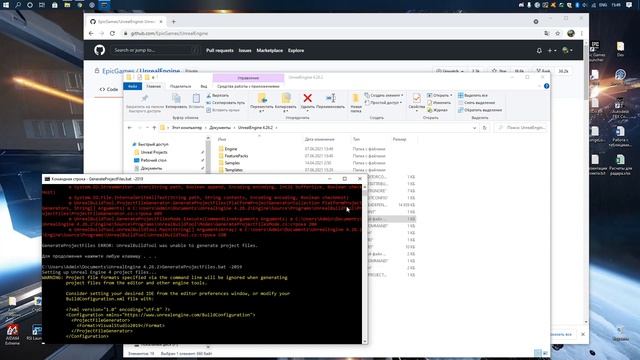Click the Documents breadcrumb in Explorer
Viewport: 640px width, 360px height.
click(220, 128)
